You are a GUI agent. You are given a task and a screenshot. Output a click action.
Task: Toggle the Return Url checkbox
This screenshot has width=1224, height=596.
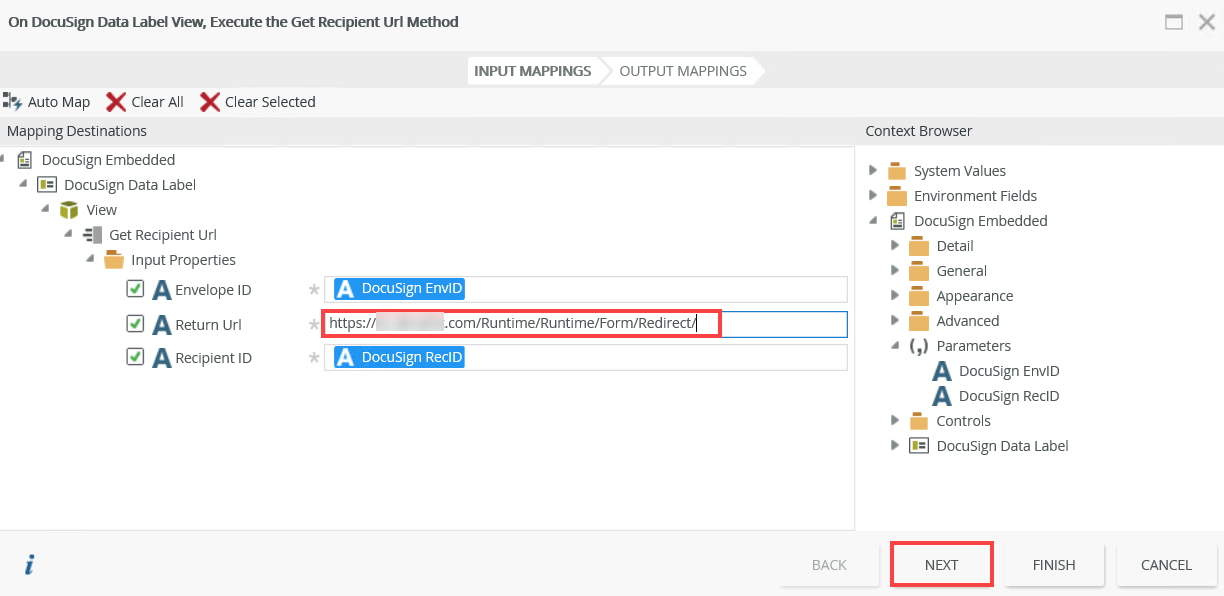(x=136, y=324)
